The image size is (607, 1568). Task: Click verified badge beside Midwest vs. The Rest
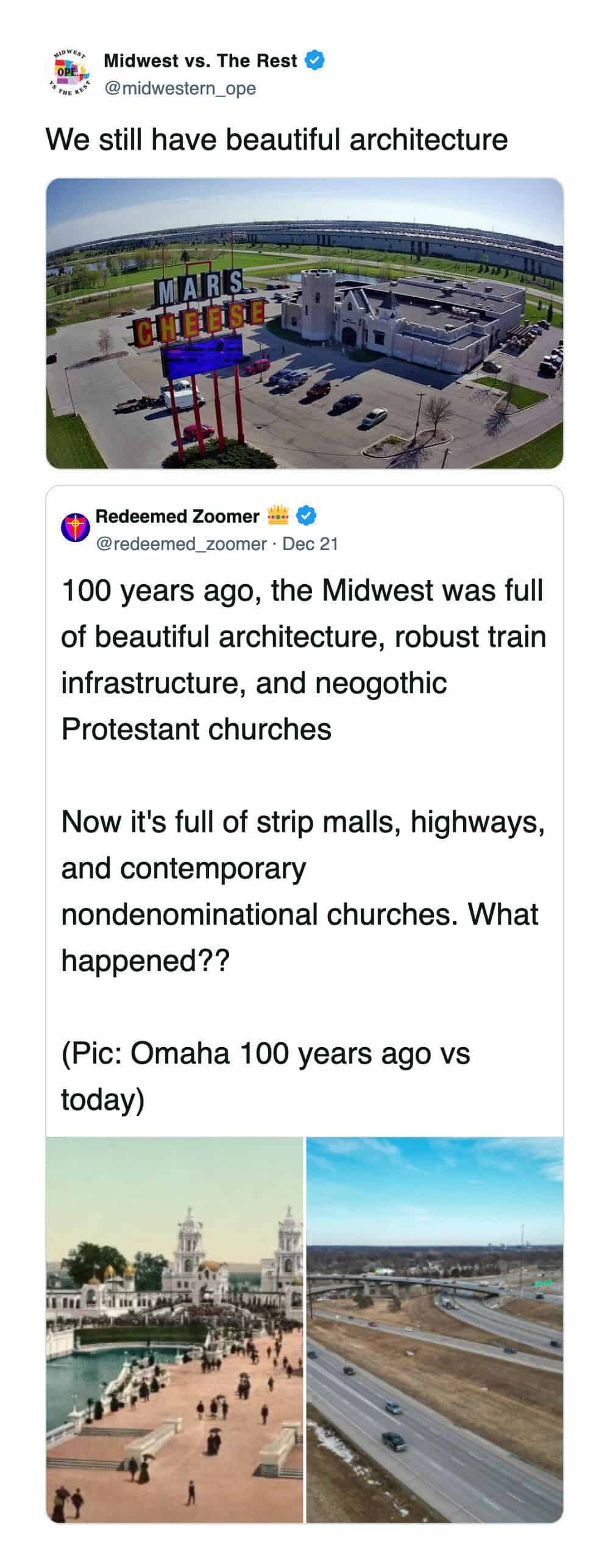pyautogui.click(x=314, y=60)
